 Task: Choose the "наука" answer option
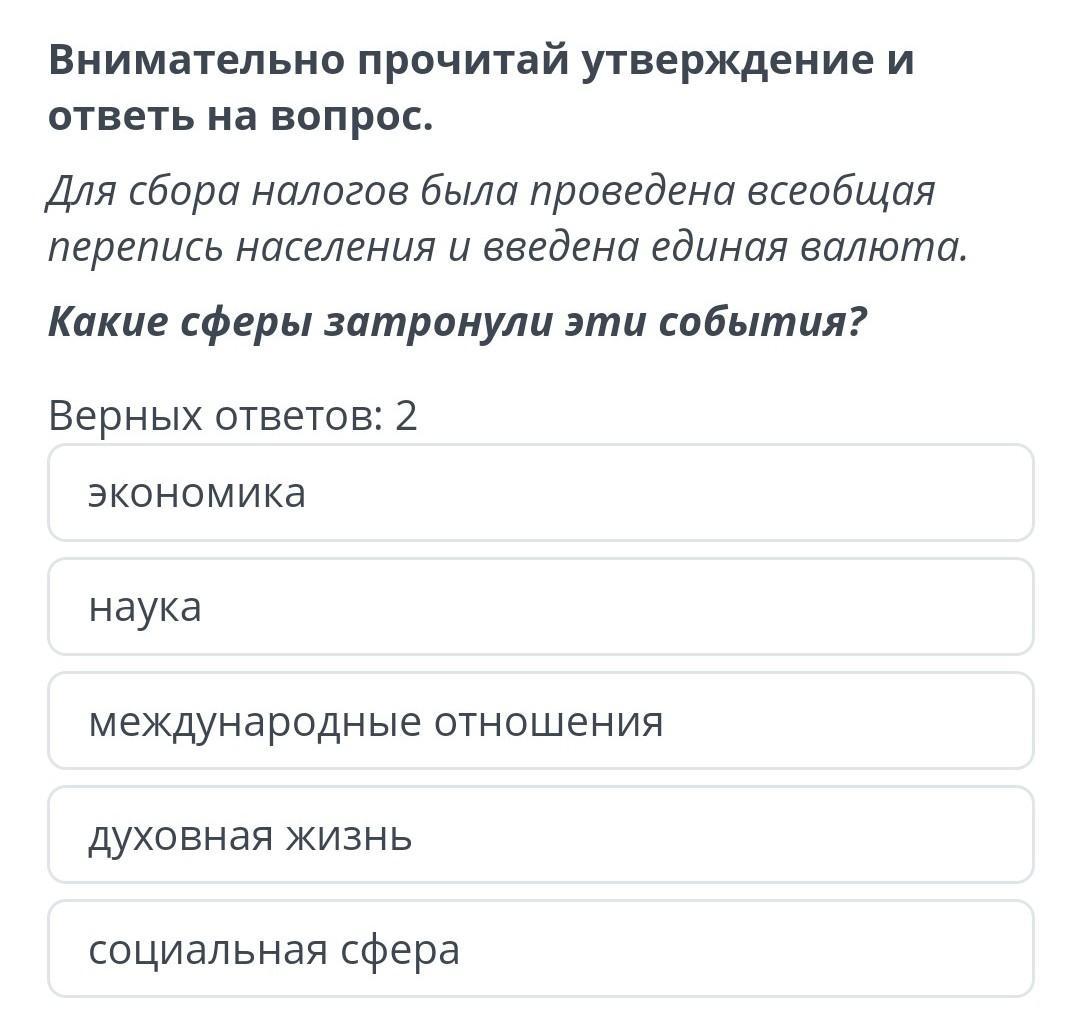click(x=540, y=607)
